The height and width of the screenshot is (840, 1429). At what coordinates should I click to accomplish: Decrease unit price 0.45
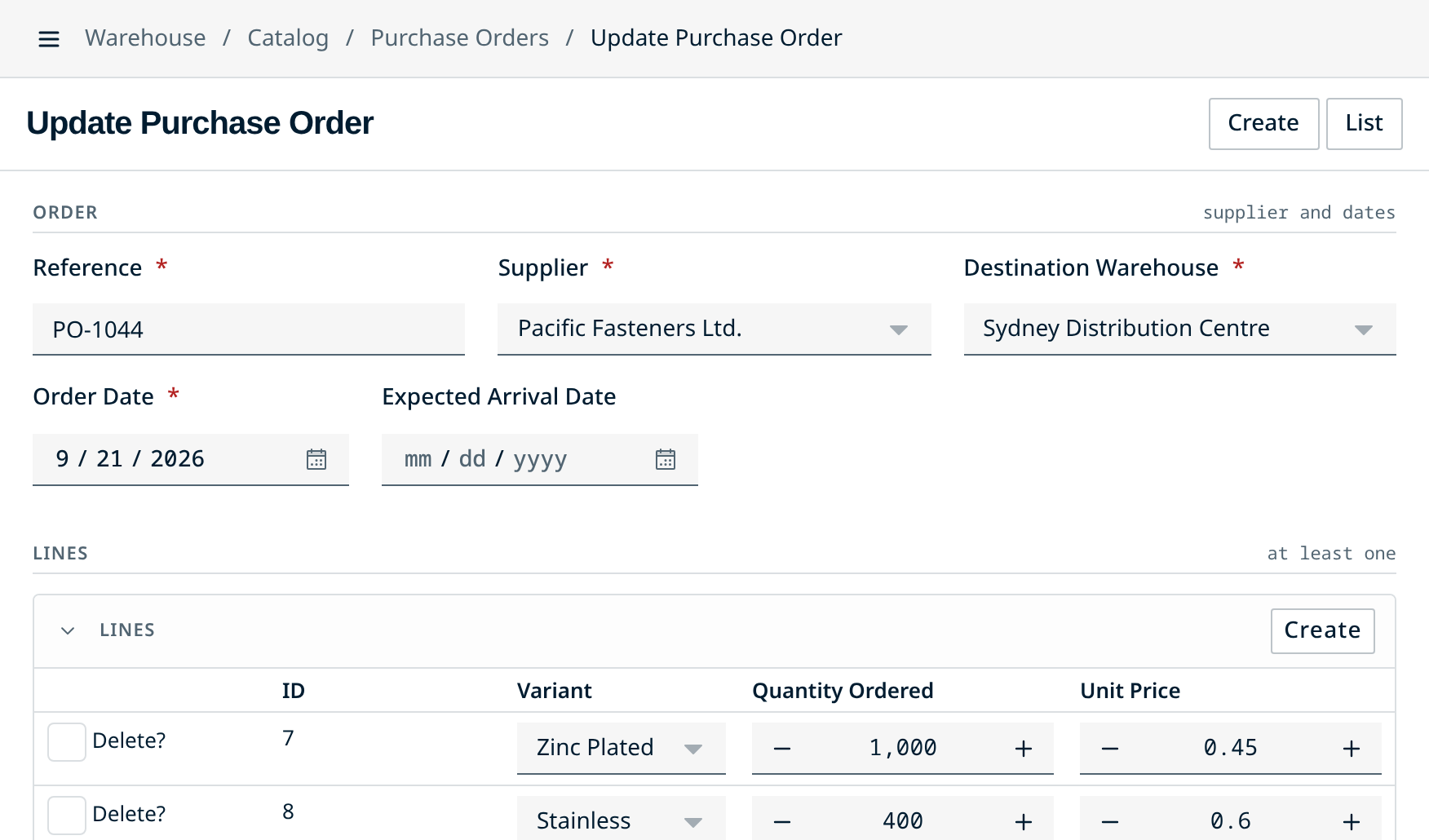[x=1110, y=749]
